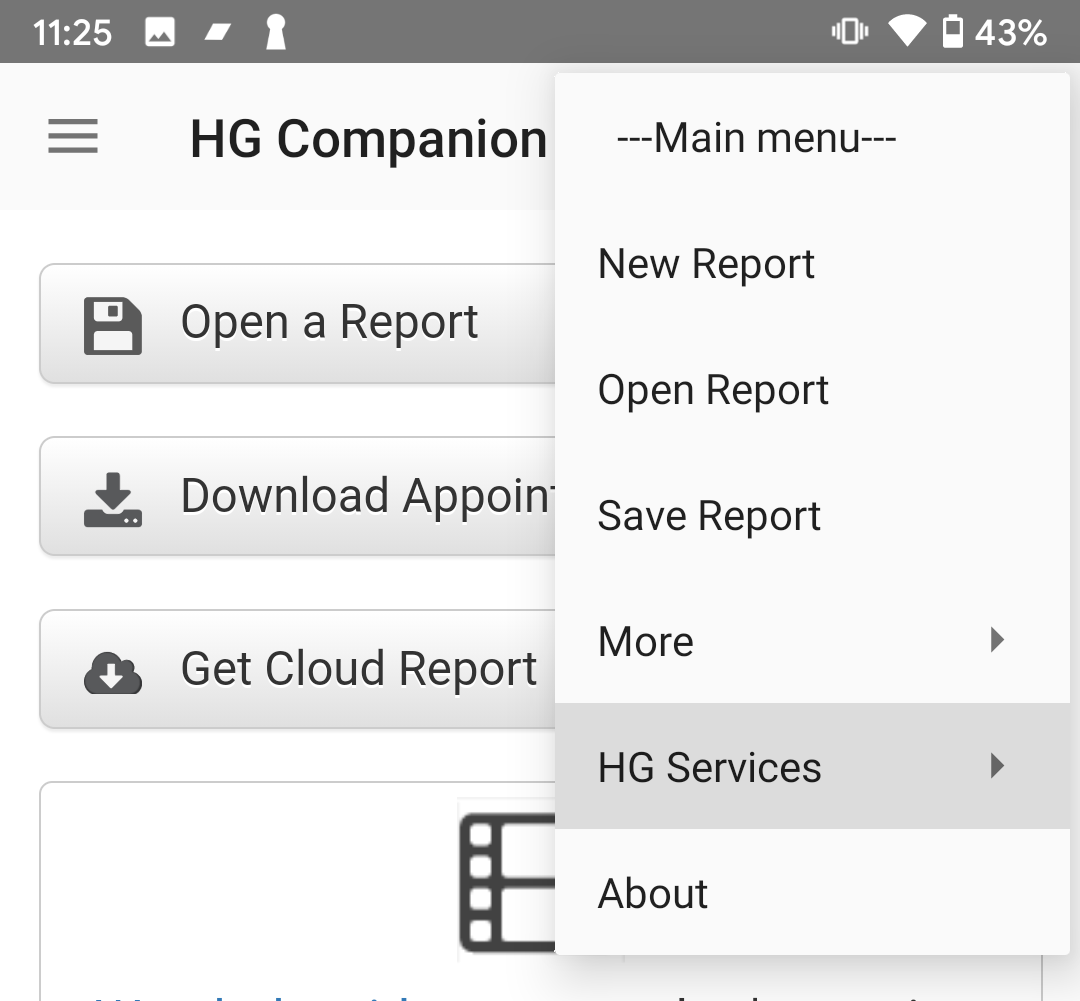Open the hamburger navigation menu
This screenshot has width=1080, height=1001.
pos(73,137)
